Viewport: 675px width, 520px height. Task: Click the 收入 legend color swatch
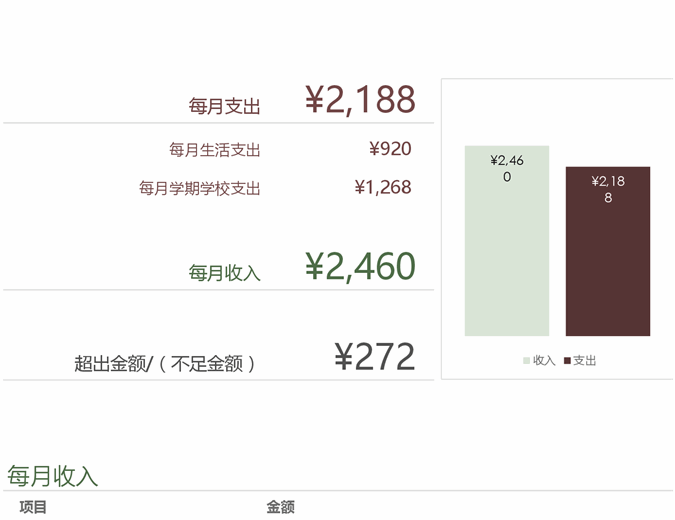(526, 361)
